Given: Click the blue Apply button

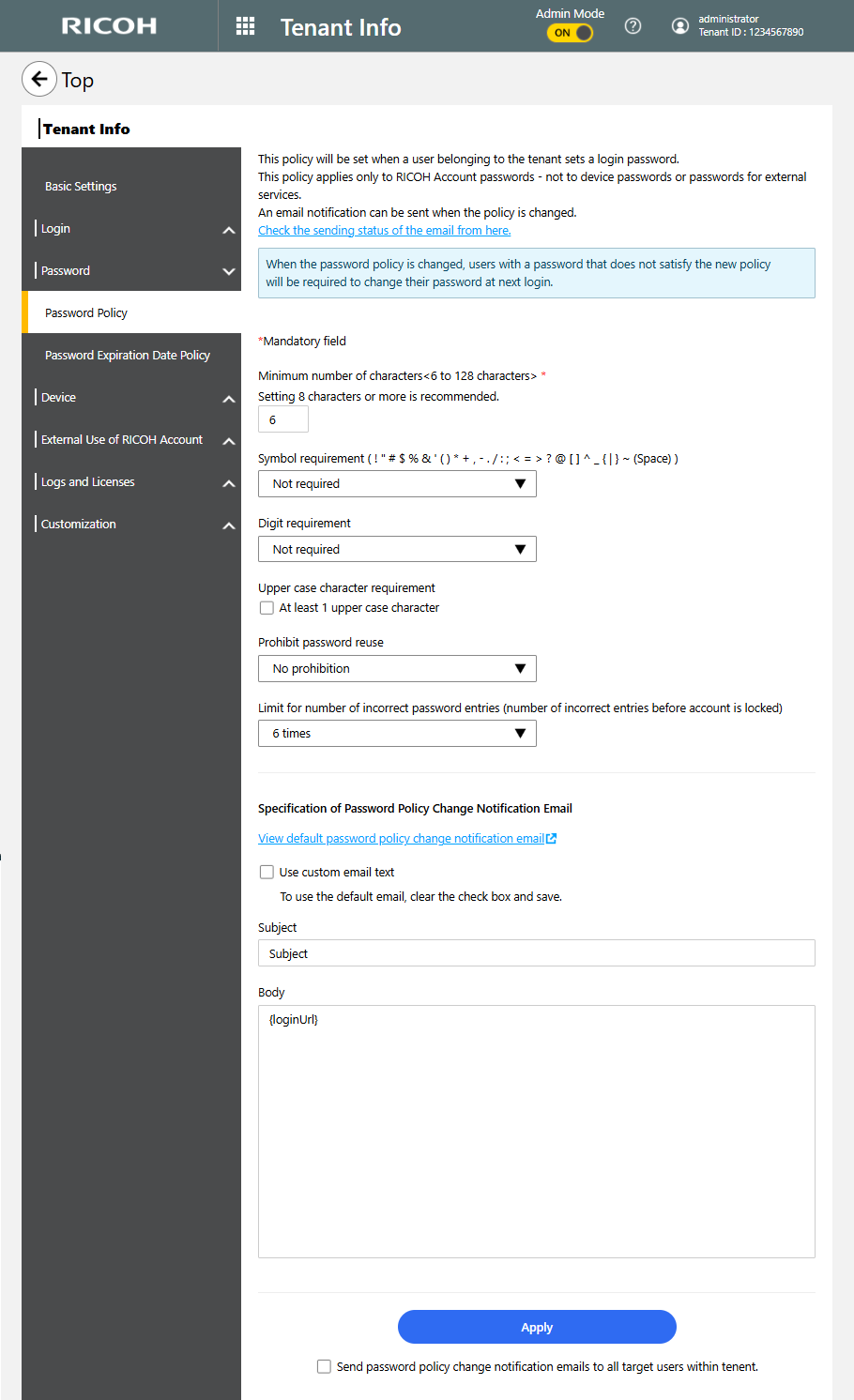Looking at the screenshot, I should [537, 1327].
